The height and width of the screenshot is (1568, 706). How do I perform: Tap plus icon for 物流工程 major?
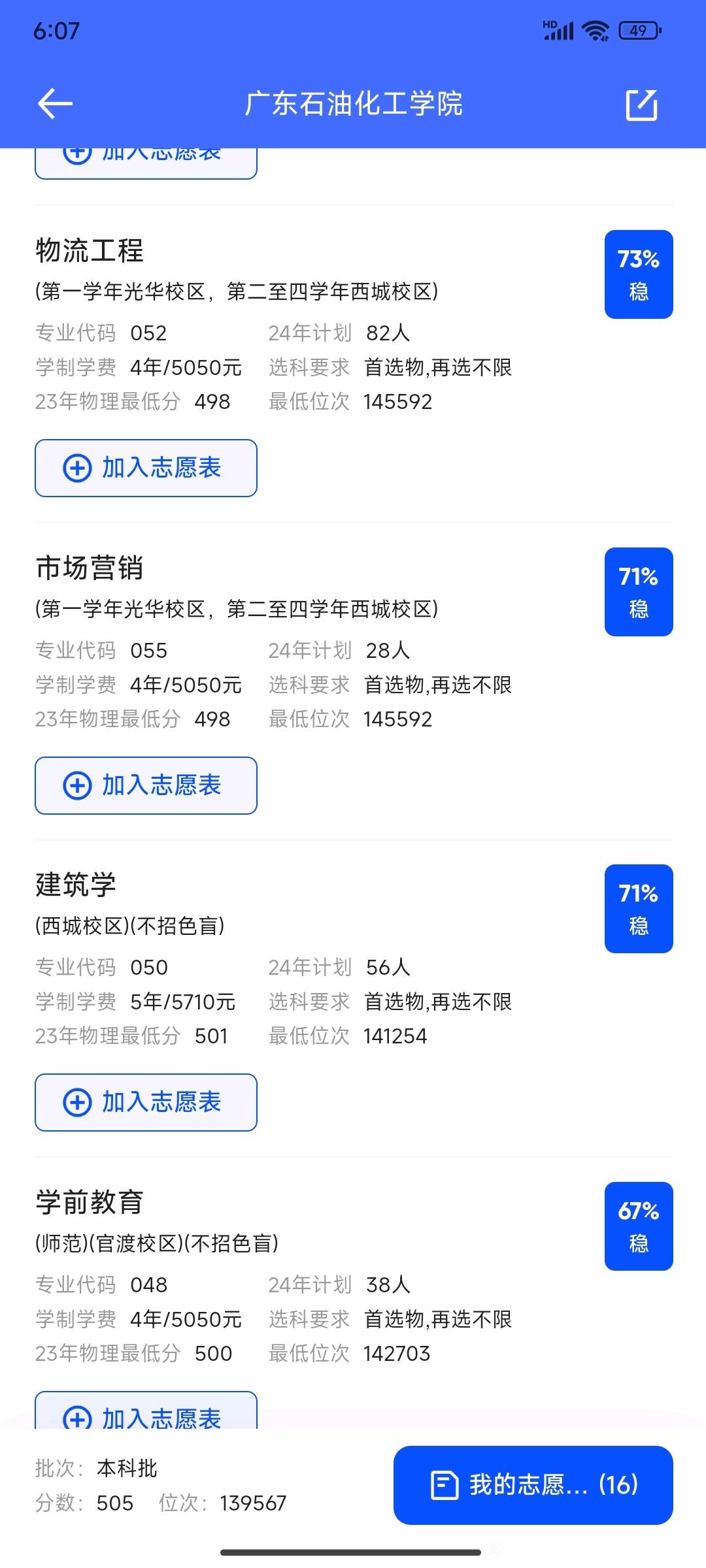point(77,468)
